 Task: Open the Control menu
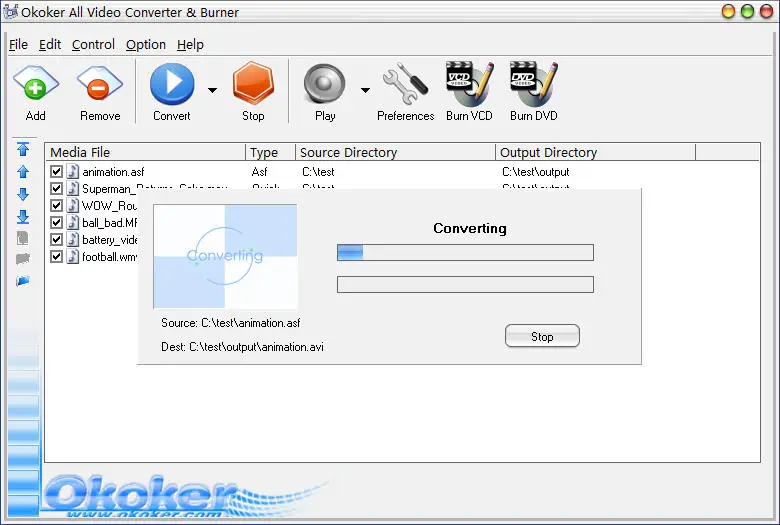click(93, 45)
